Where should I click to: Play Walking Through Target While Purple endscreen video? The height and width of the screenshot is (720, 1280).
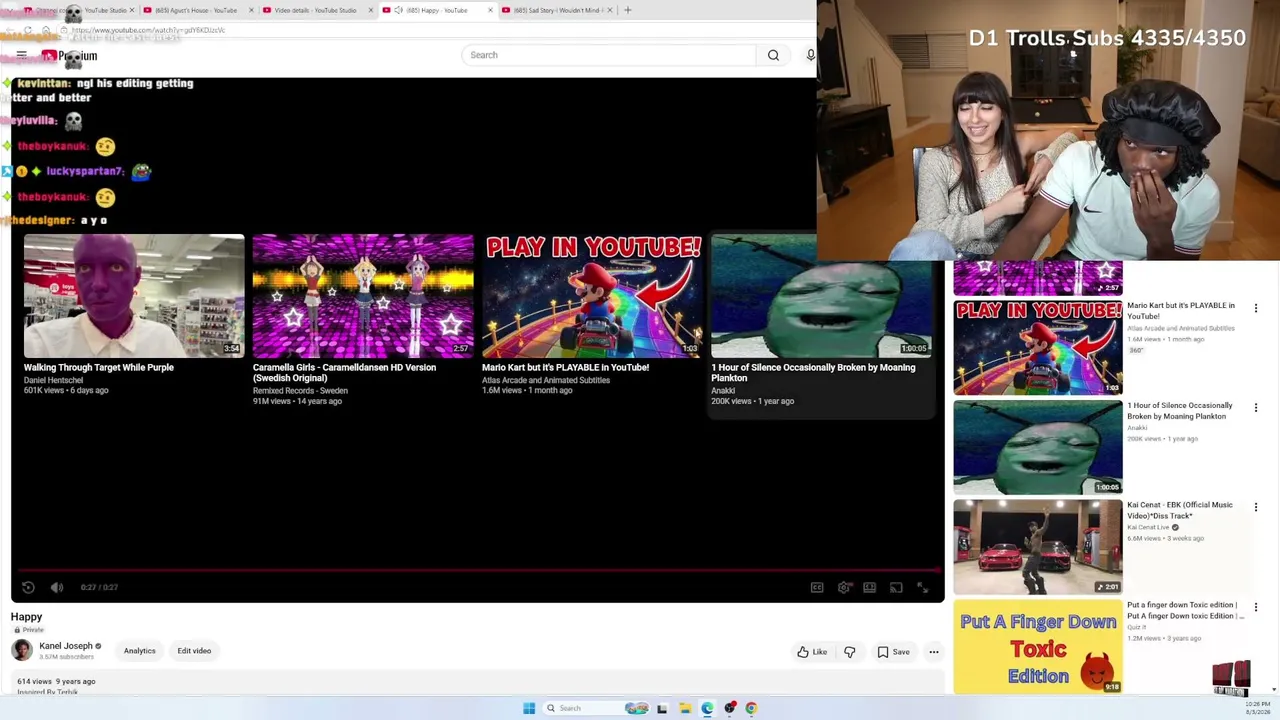[x=134, y=296]
